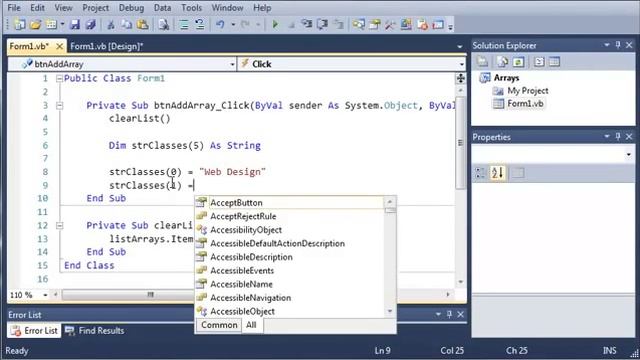The width and height of the screenshot is (640, 360).
Task: Open Solution Explorer from the toolbar icon
Action: tap(358, 25)
